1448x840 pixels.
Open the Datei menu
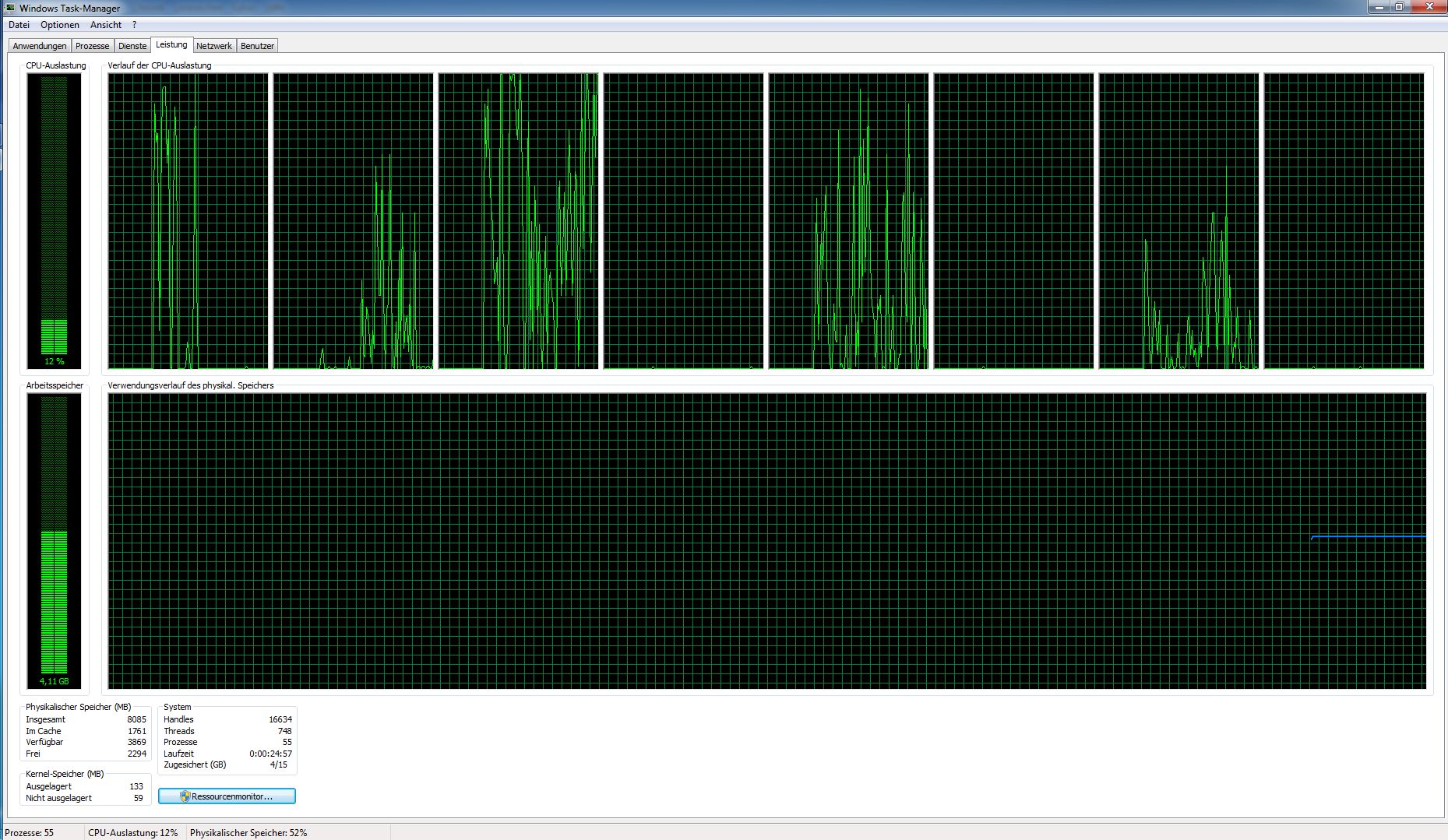[x=19, y=25]
